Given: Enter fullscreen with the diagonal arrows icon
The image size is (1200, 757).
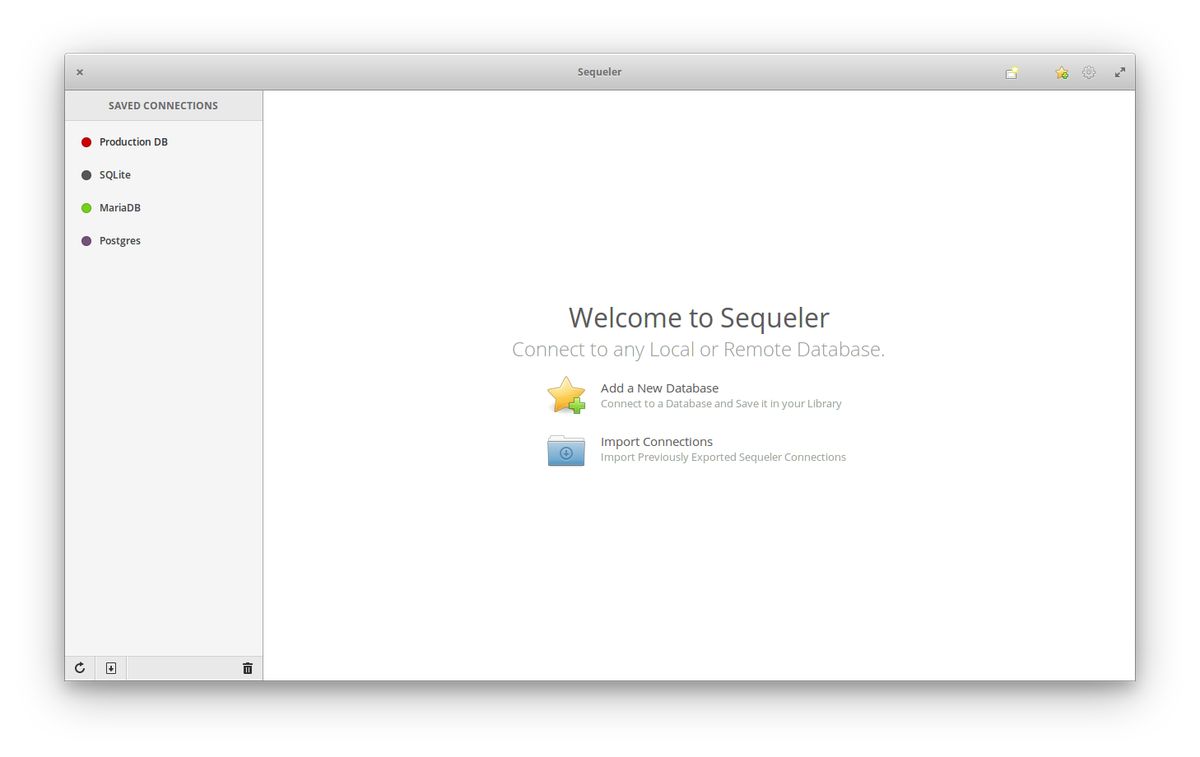Looking at the screenshot, I should 1119,72.
